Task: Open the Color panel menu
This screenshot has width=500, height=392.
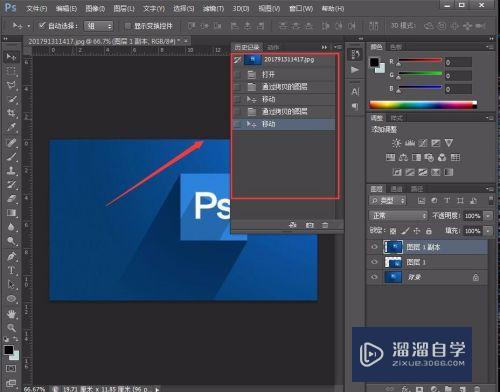Action: [490, 47]
